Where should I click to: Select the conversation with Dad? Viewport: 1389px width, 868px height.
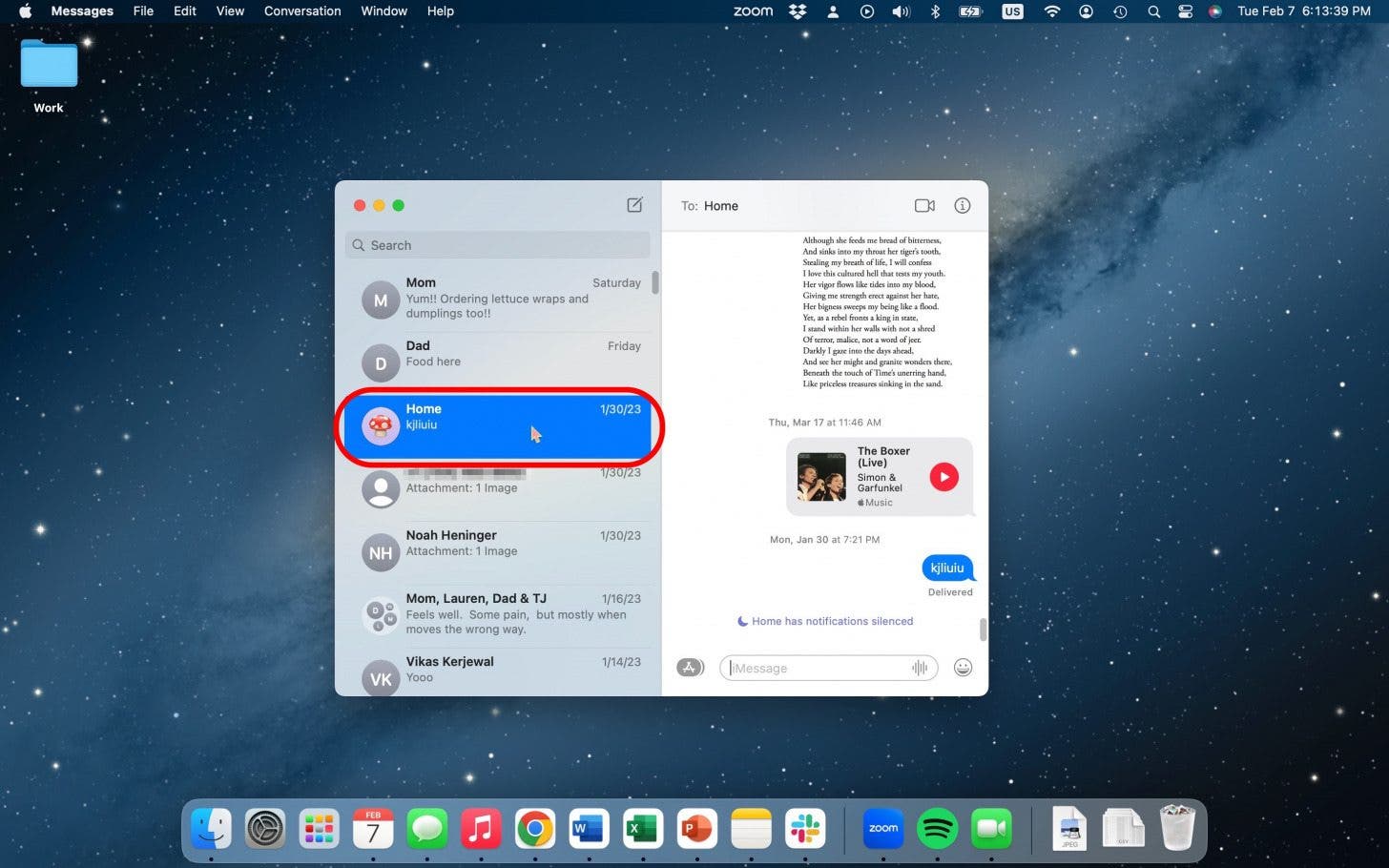click(496, 355)
